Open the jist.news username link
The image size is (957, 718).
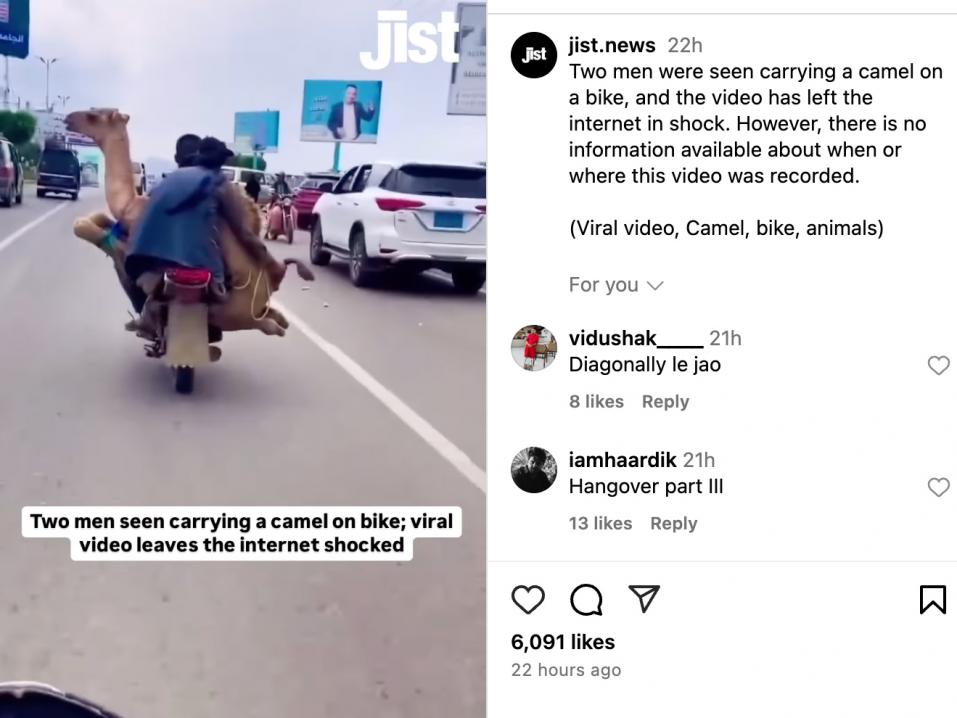612,45
